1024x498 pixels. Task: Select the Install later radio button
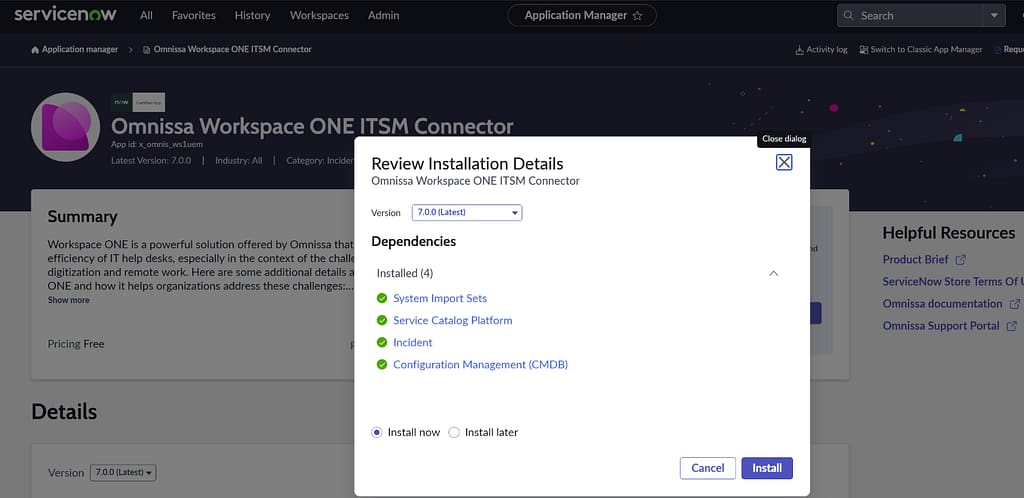coord(454,432)
